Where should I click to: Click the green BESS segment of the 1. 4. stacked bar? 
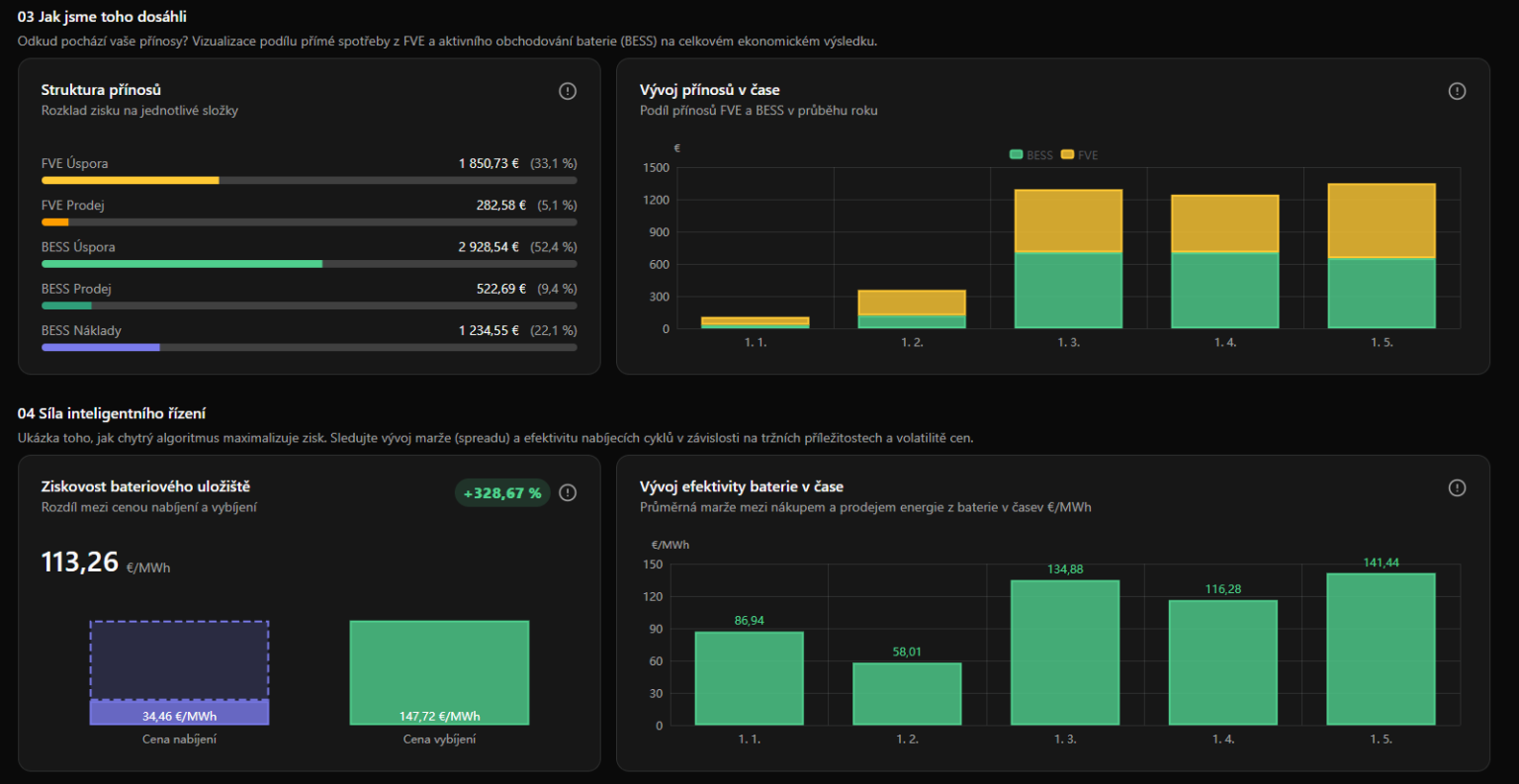[1224, 291]
